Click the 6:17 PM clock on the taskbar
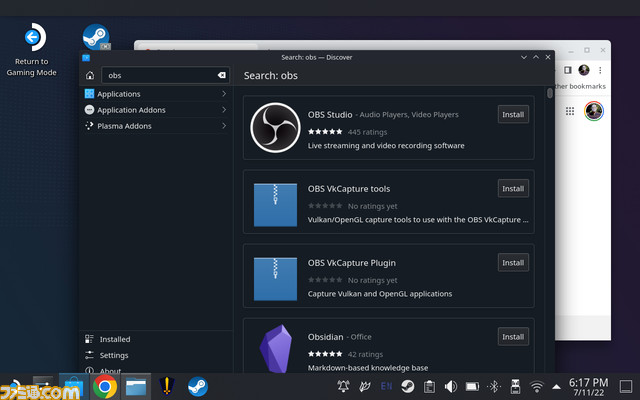Image resolution: width=640 pixels, height=400 pixels. coord(588,382)
